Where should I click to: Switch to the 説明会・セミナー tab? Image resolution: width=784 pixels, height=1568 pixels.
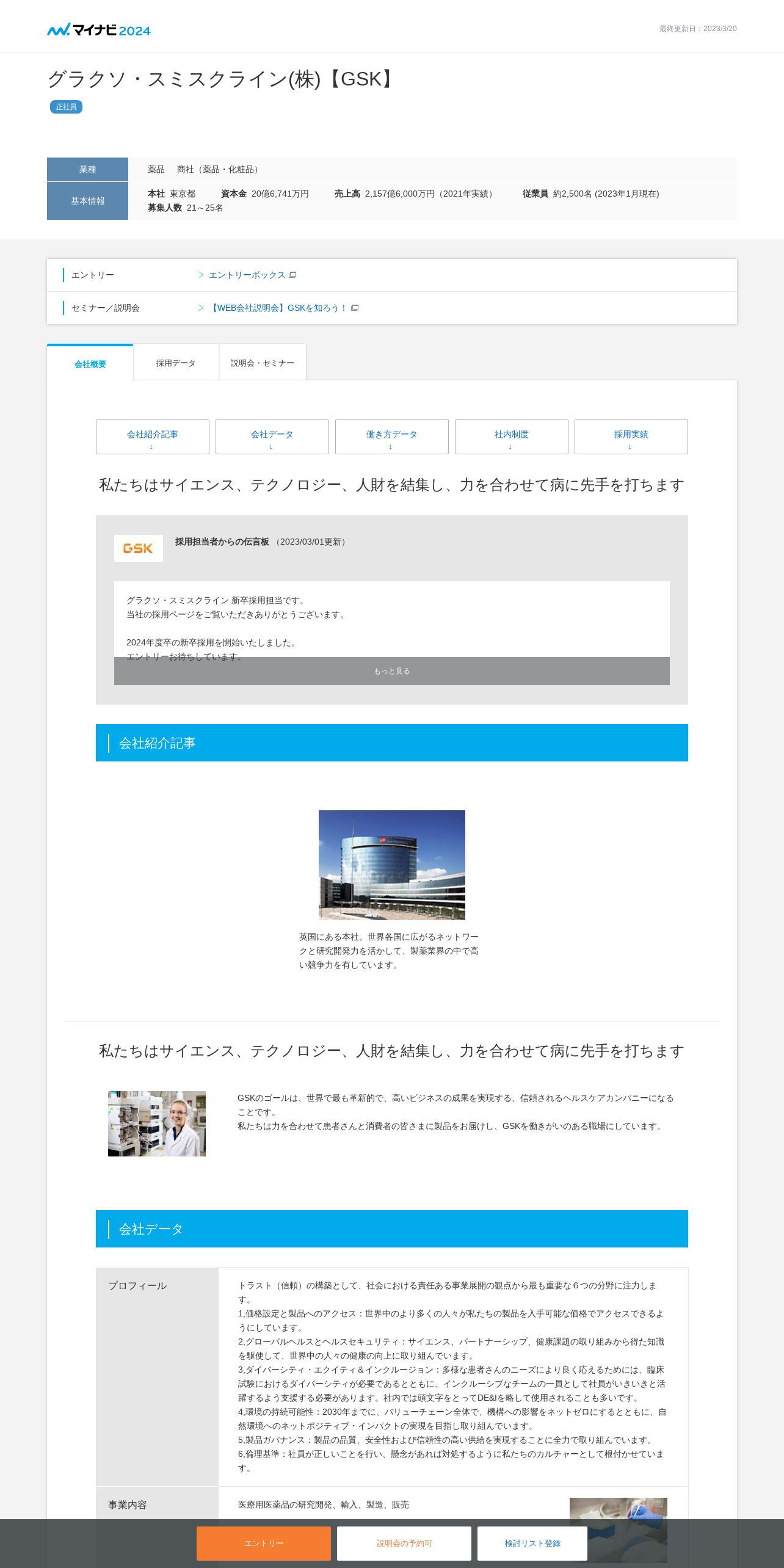263,363
